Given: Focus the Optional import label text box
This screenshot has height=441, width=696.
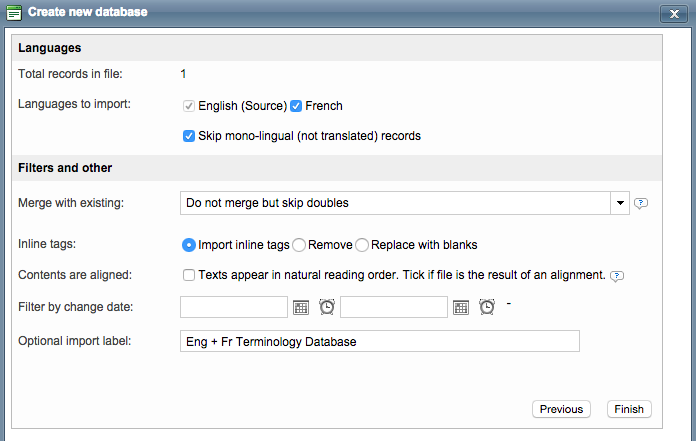Looking at the screenshot, I should pyautogui.click(x=379, y=342).
